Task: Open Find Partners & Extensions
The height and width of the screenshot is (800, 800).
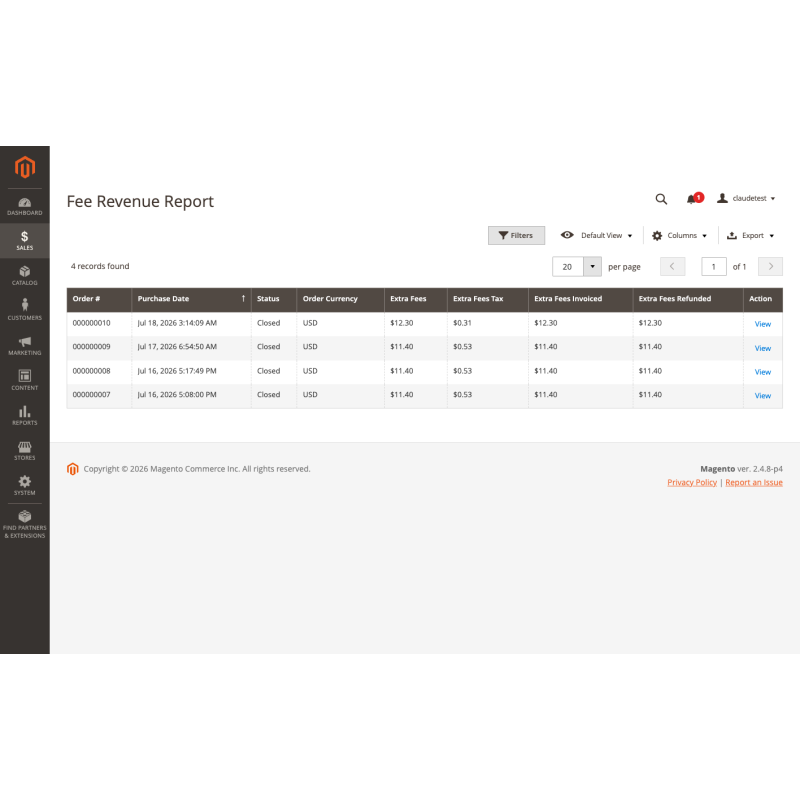Action: pos(24,524)
